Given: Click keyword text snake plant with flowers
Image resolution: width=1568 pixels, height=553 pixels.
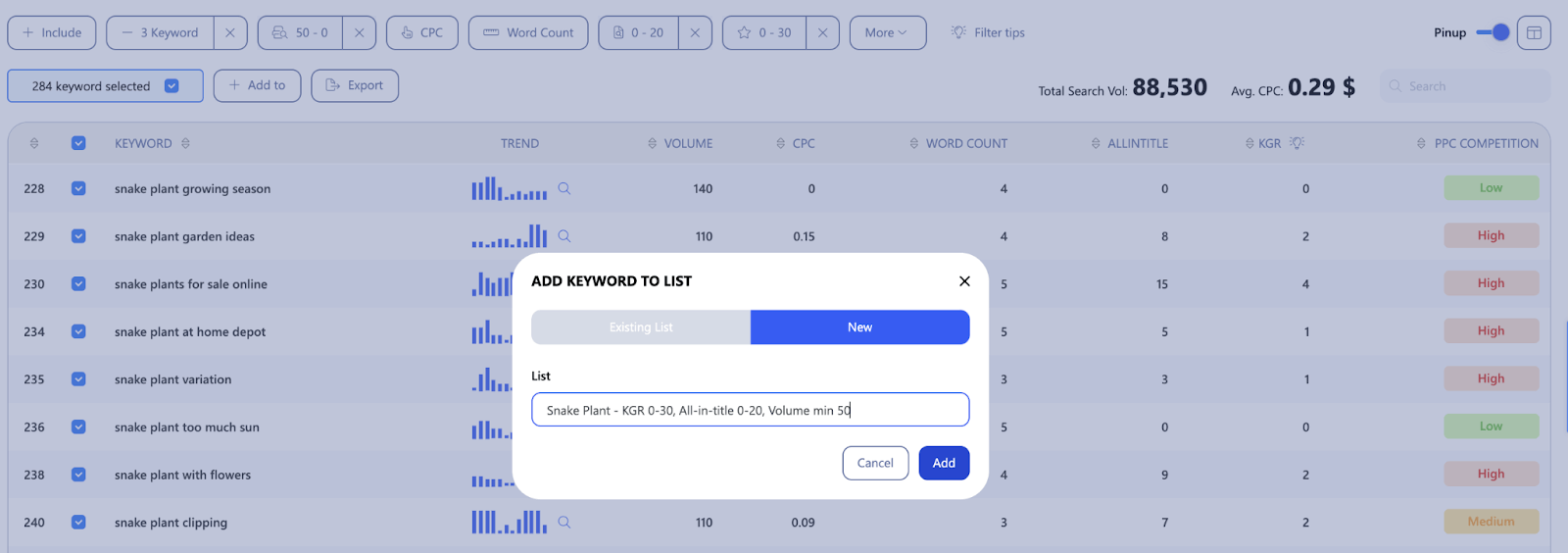Looking at the screenshot, I should click(182, 475).
